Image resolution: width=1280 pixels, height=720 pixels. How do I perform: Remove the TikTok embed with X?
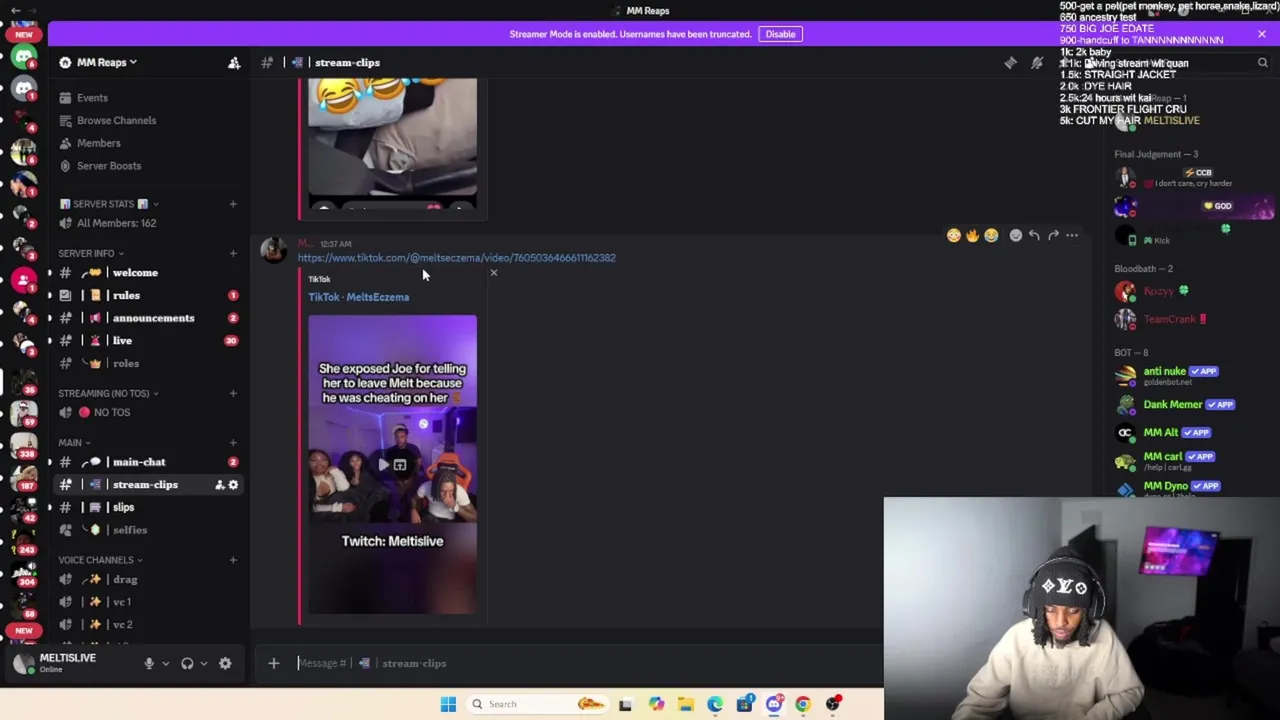tap(493, 272)
